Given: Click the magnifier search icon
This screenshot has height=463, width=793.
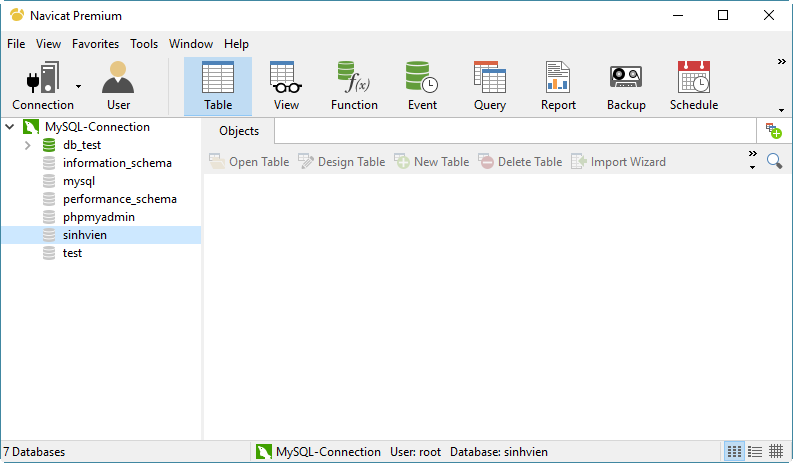Looking at the screenshot, I should pyautogui.click(x=774, y=161).
